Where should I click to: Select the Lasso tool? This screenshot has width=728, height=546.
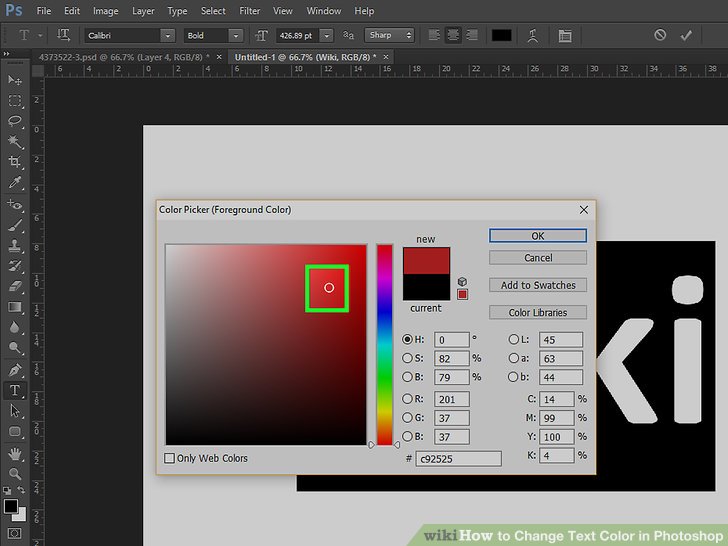pos(15,121)
